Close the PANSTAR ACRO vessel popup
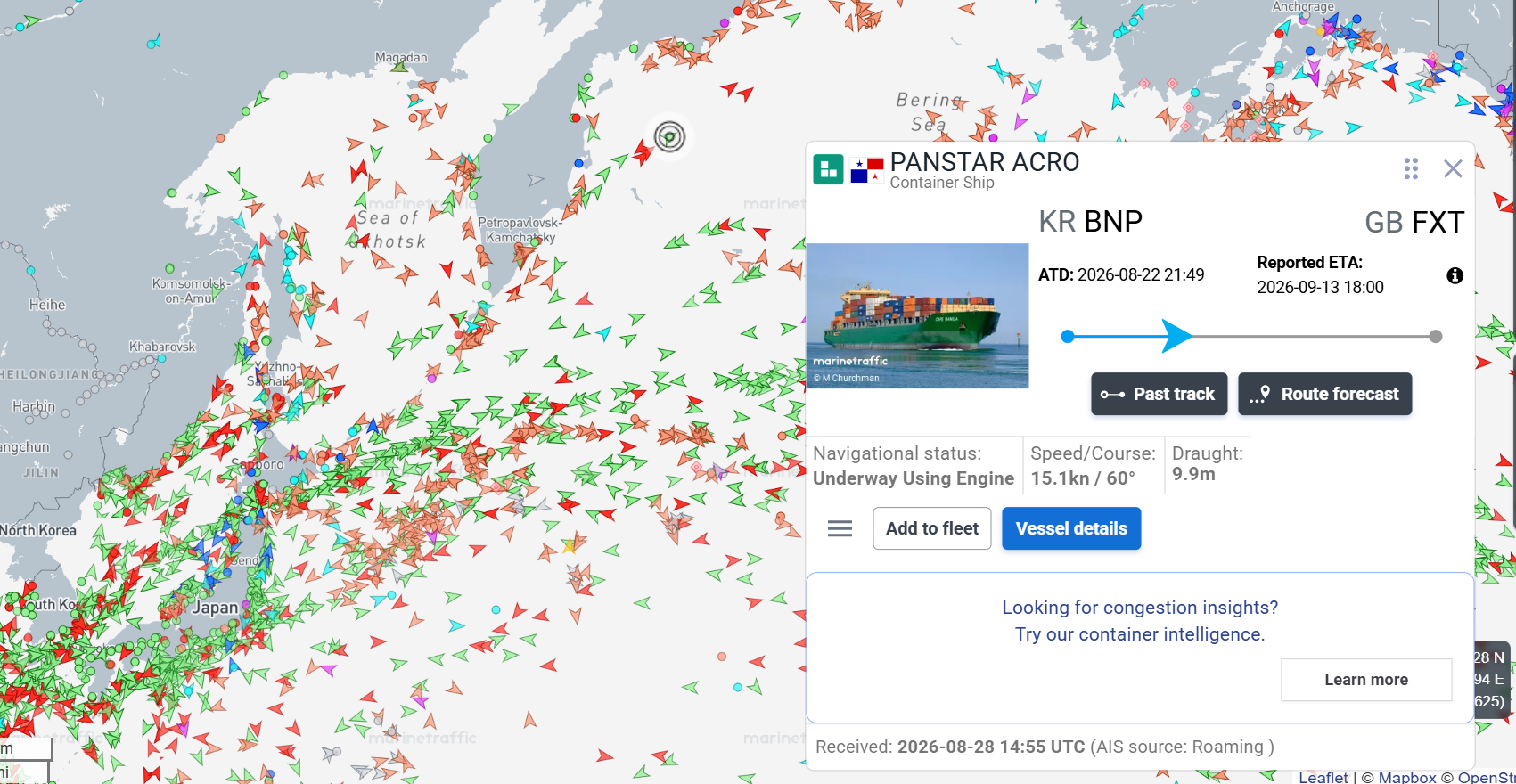This screenshot has height=784, width=1516. point(1453,168)
